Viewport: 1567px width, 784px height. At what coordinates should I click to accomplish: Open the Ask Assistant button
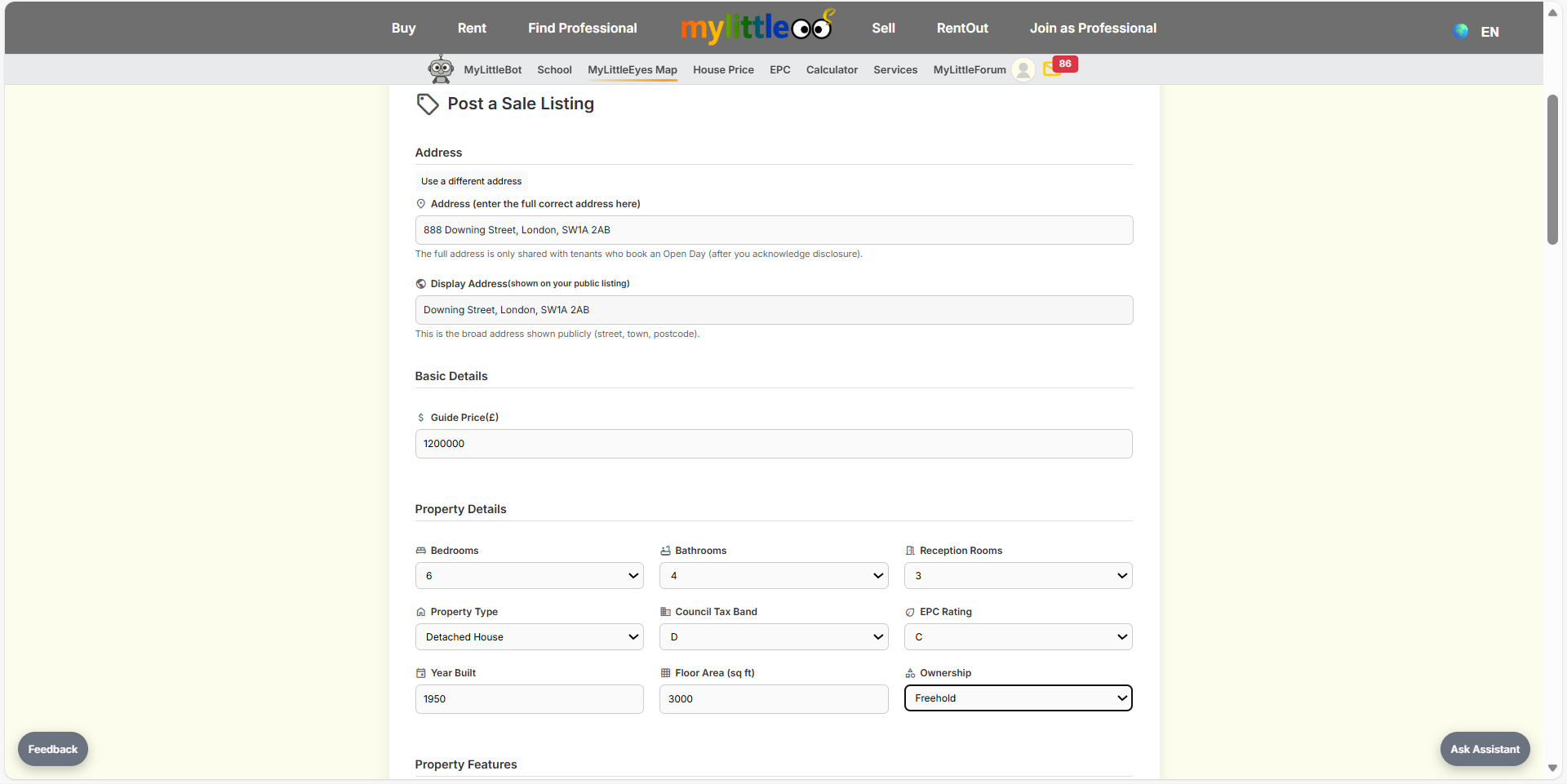point(1485,749)
